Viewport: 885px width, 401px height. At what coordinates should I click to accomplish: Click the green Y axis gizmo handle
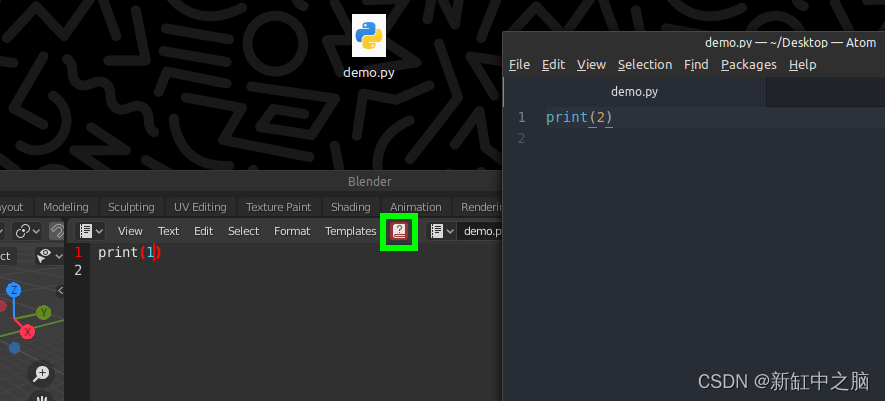click(43, 312)
